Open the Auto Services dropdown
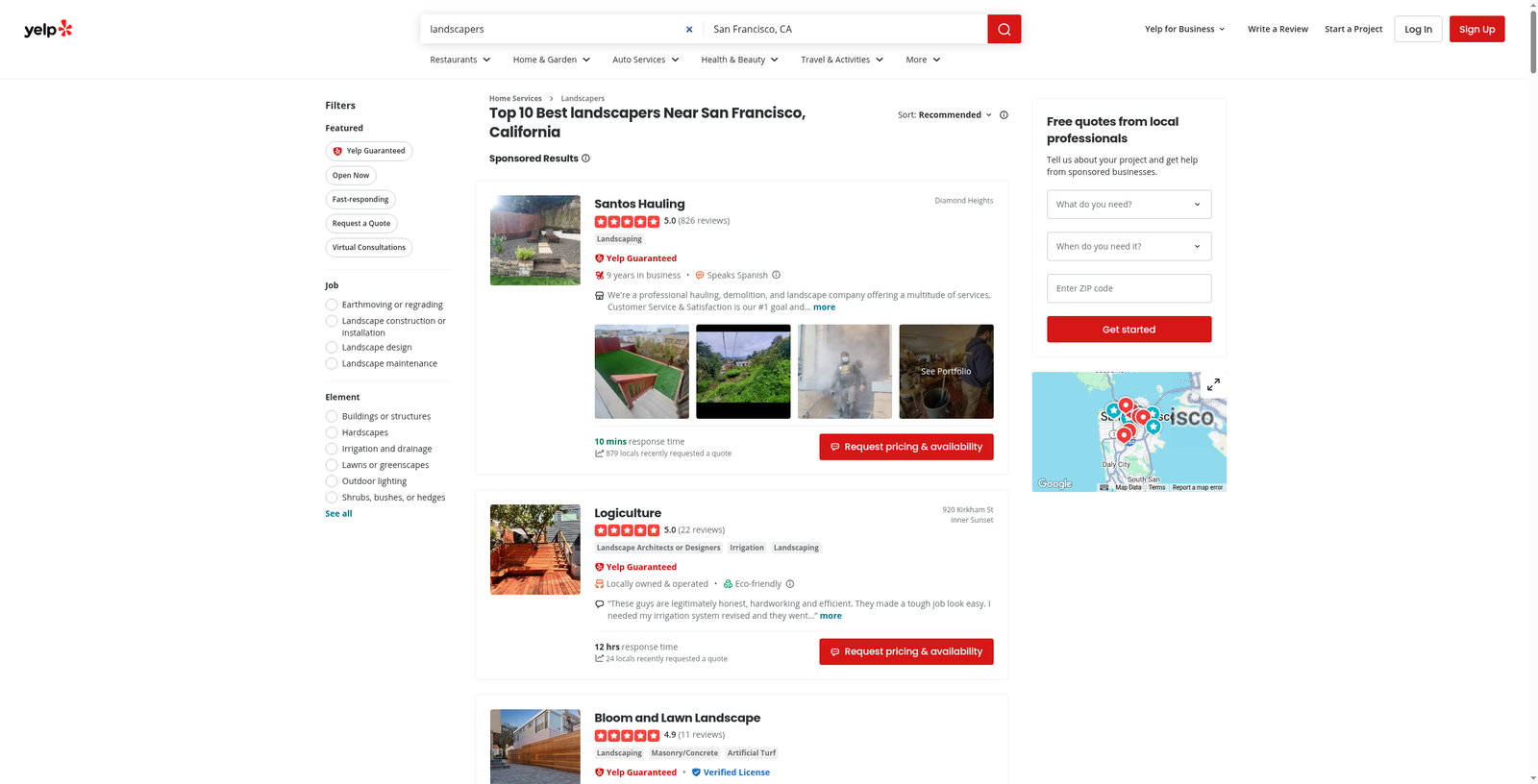1538x784 pixels. (x=646, y=60)
